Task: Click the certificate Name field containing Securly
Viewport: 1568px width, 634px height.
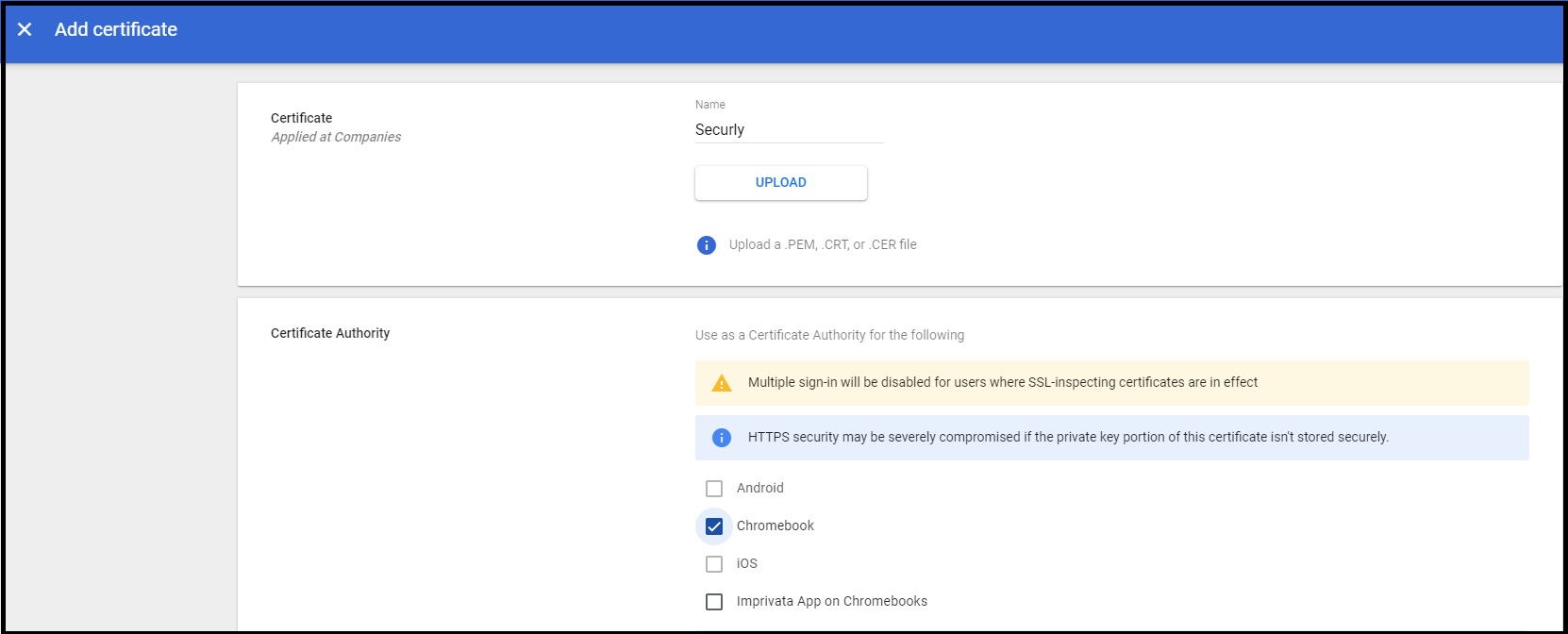Action: coord(788,130)
